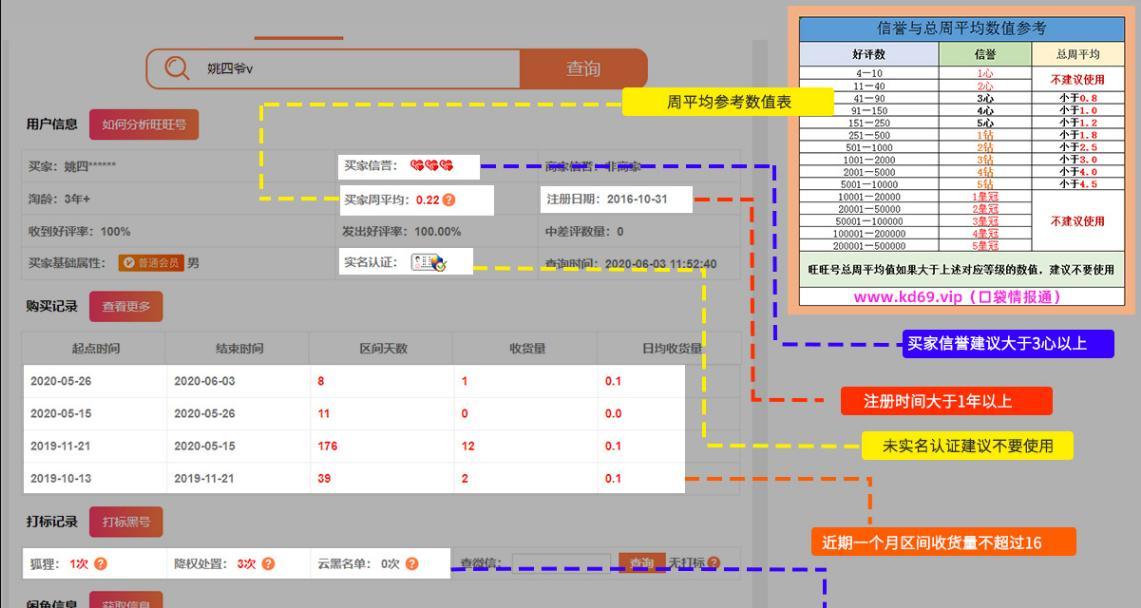Click the question mark beside 云黑名单 0次
Image resolution: width=1141 pixels, height=608 pixels.
412,564
